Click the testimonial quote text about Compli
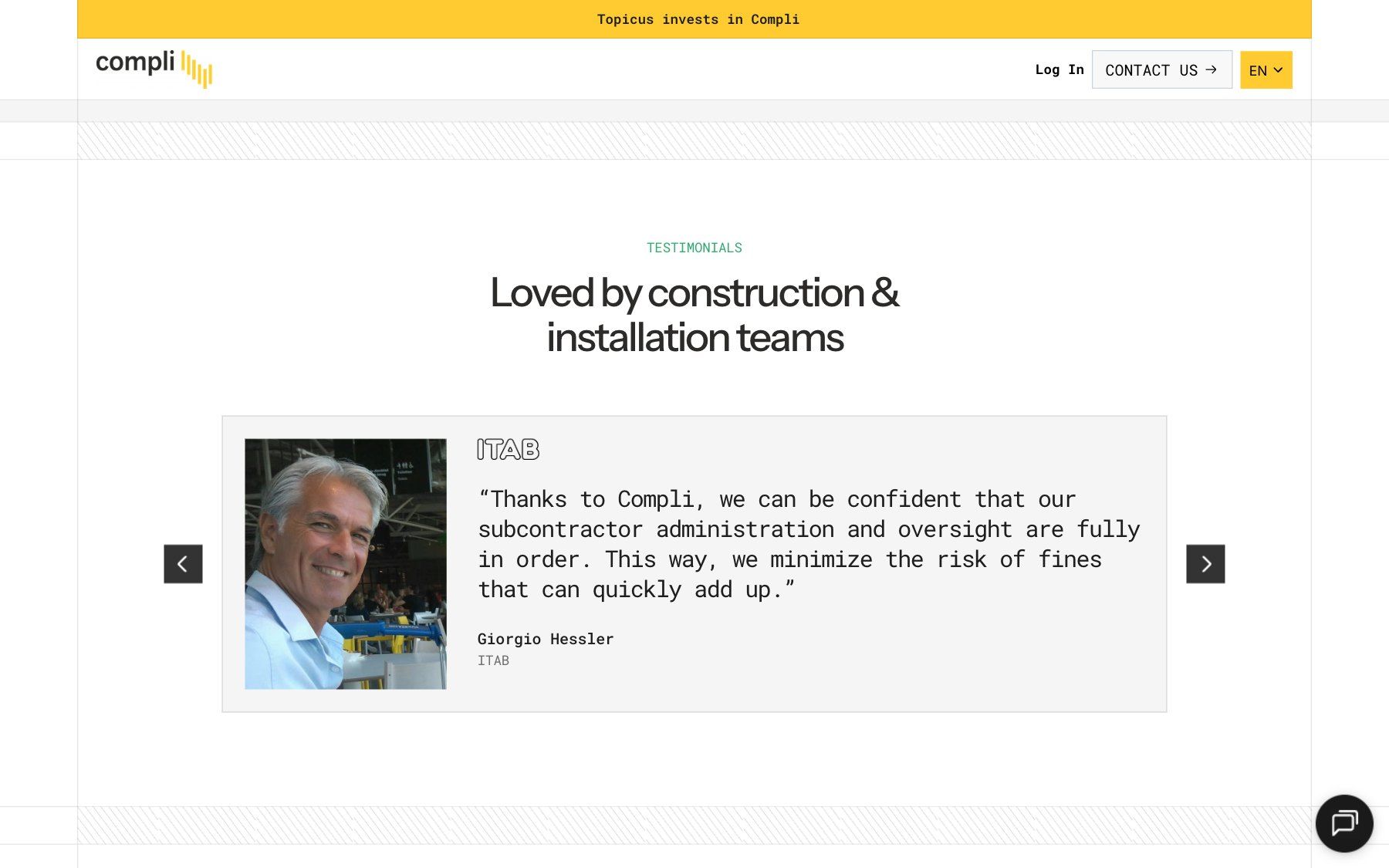 point(809,545)
